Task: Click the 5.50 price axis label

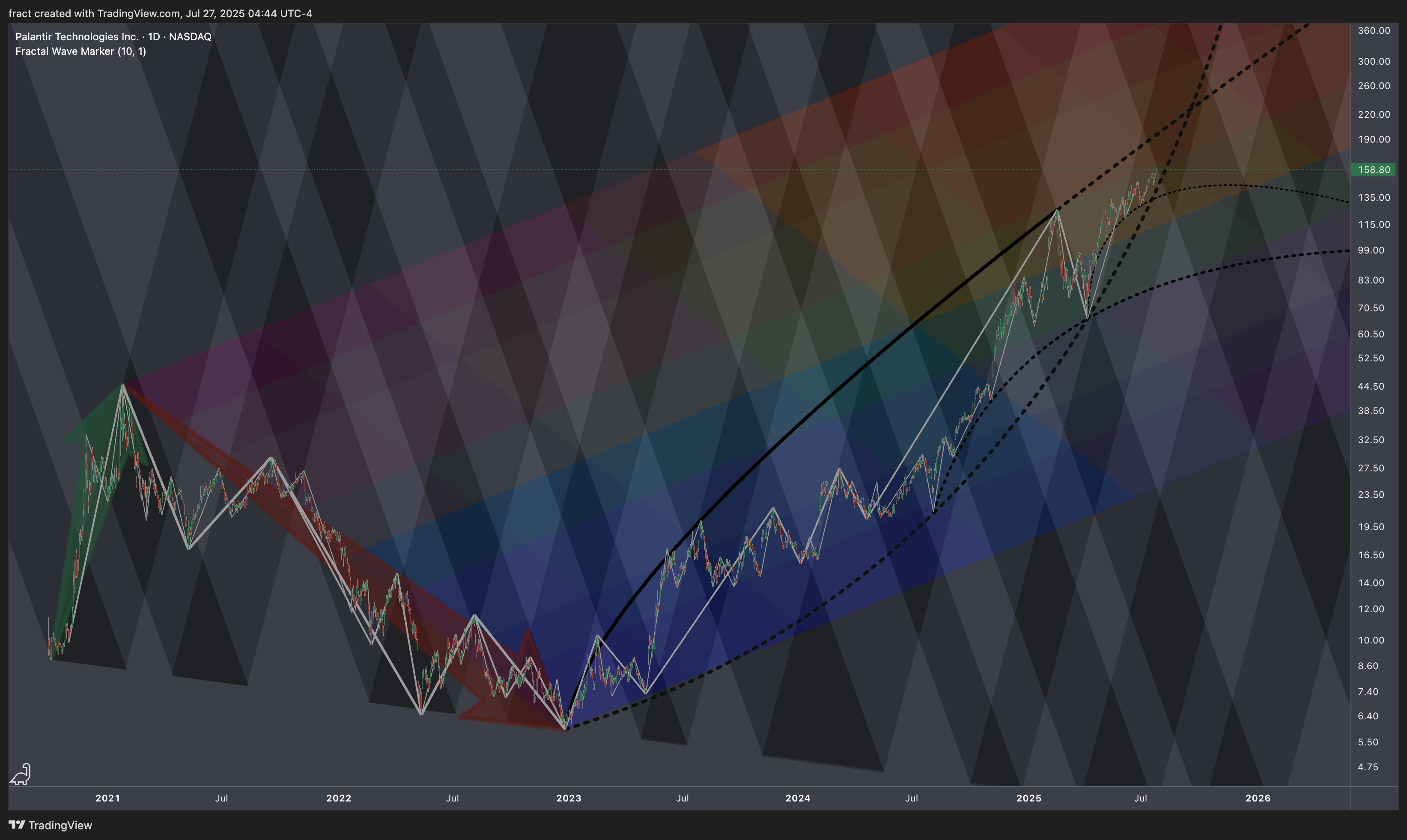Action: pyautogui.click(x=1368, y=742)
